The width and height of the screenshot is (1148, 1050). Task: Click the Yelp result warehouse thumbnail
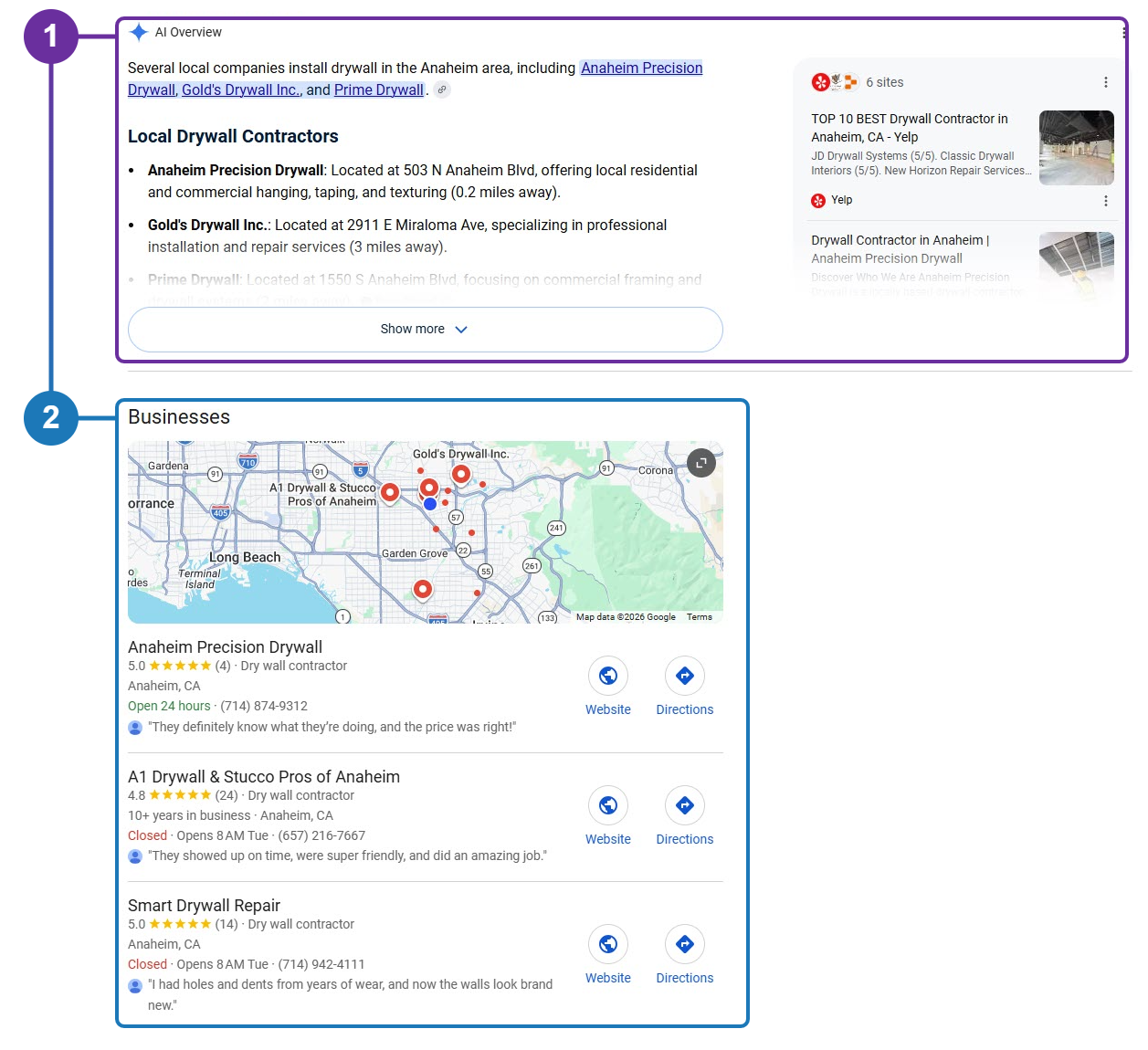pos(1077,148)
